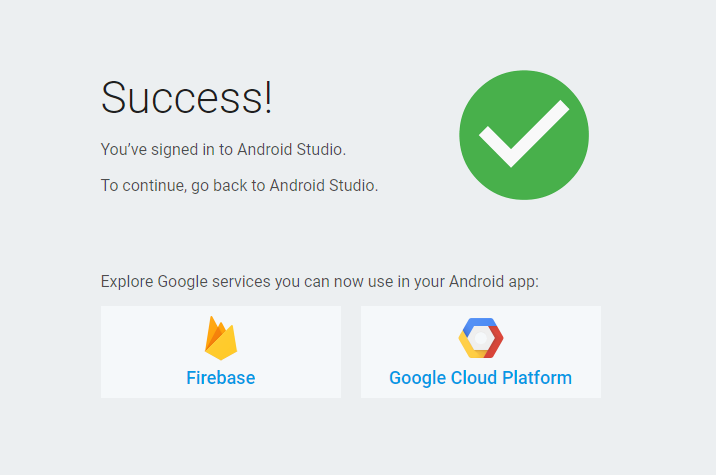Click "Android Studio" in the go-back sentence
Image resolution: width=716 pixels, height=475 pixels.
pyautogui.click(x=324, y=186)
